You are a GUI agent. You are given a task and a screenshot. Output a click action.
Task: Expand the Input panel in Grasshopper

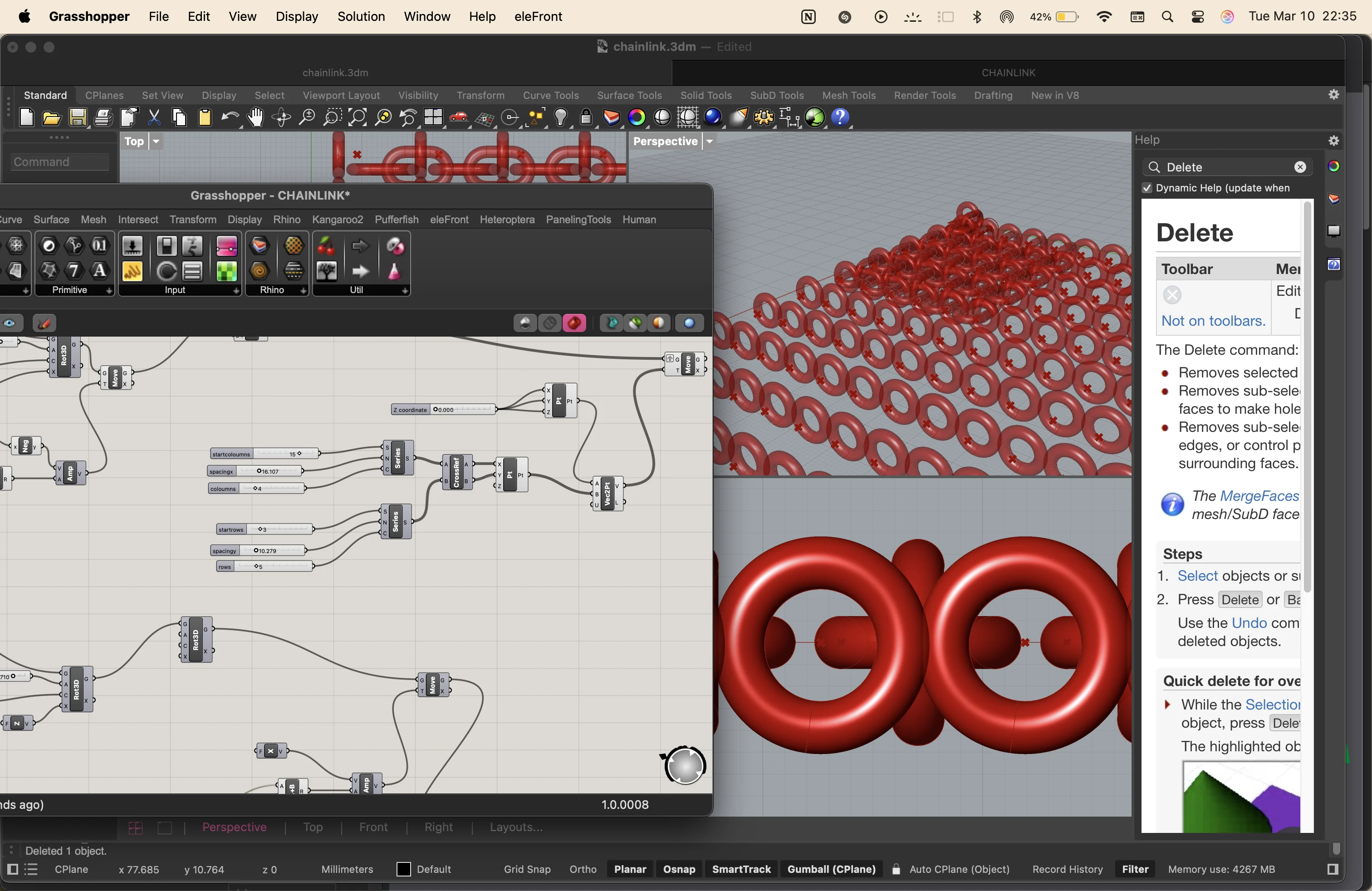[236, 291]
